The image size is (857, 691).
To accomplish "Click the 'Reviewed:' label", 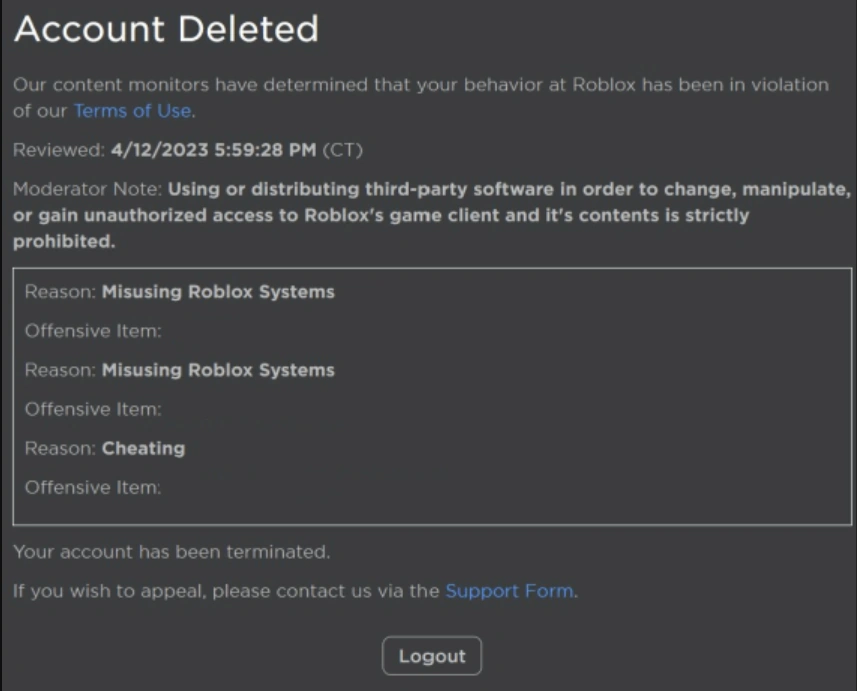I will tap(59, 150).
